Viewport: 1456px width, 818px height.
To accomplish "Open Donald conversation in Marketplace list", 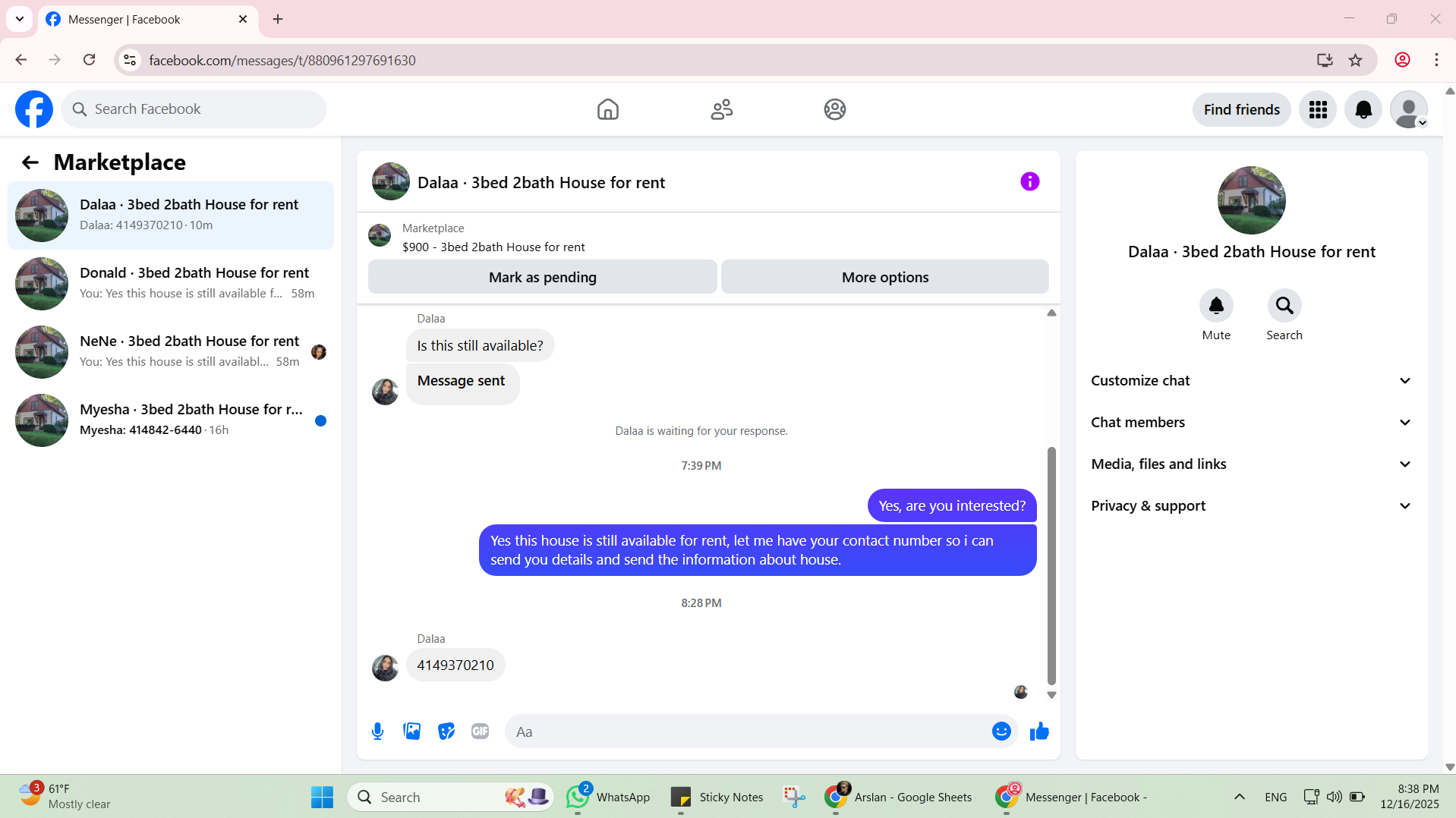I will tap(171, 284).
